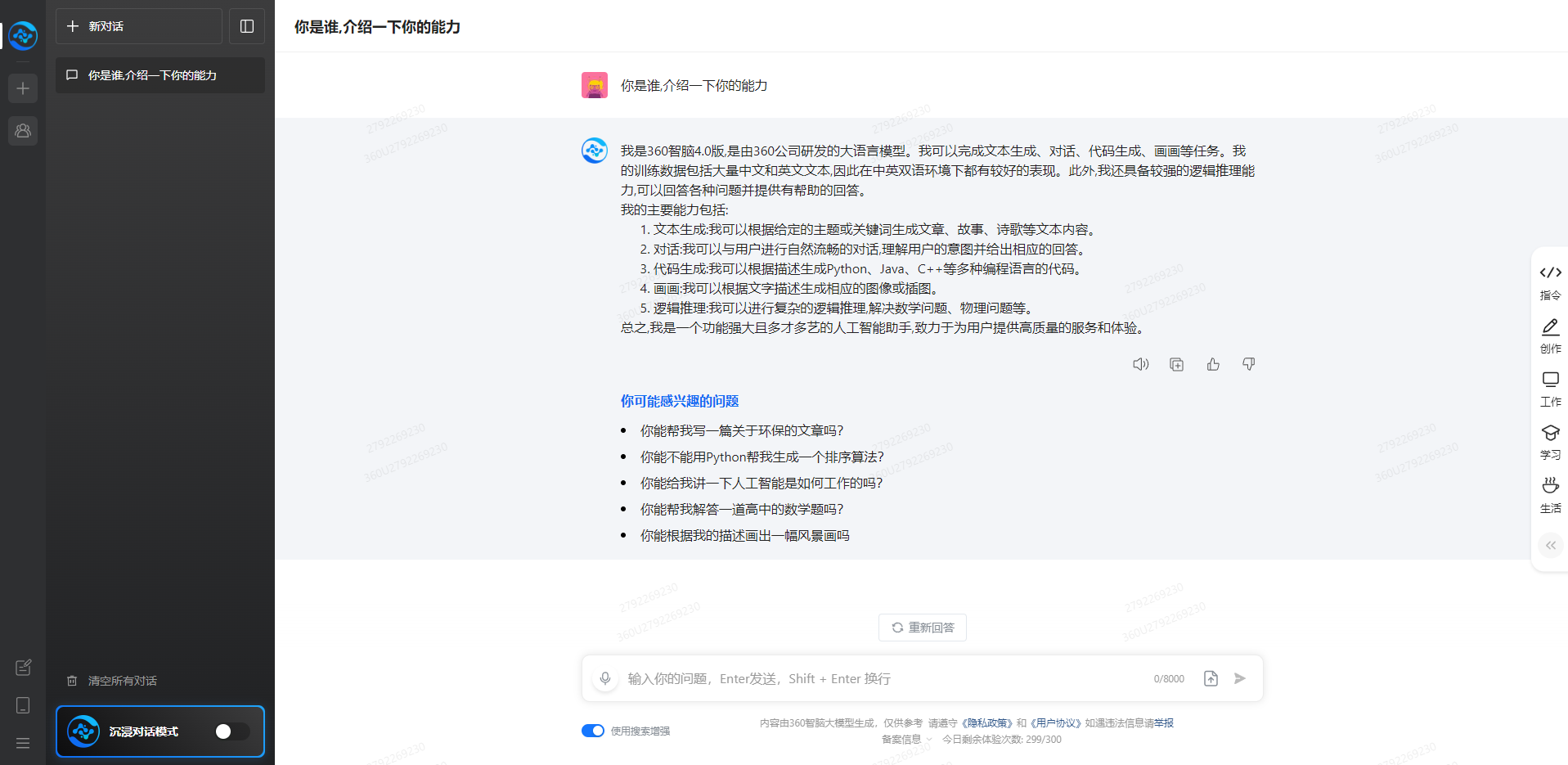Click the question input field
This screenshot has height=765, width=1568.
coord(882,678)
